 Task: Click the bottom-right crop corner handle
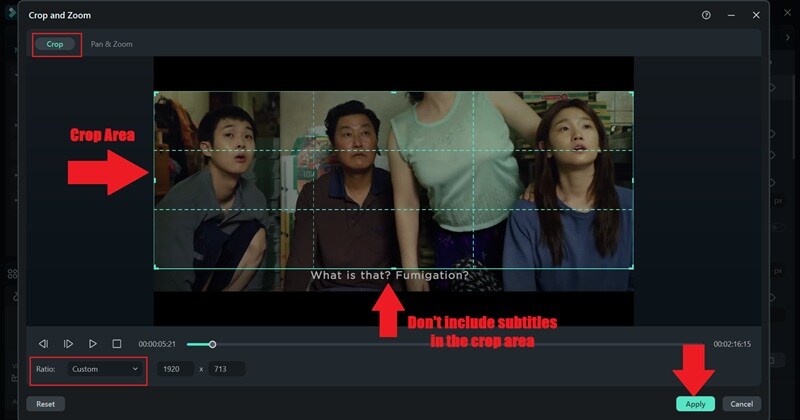point(632,266)
